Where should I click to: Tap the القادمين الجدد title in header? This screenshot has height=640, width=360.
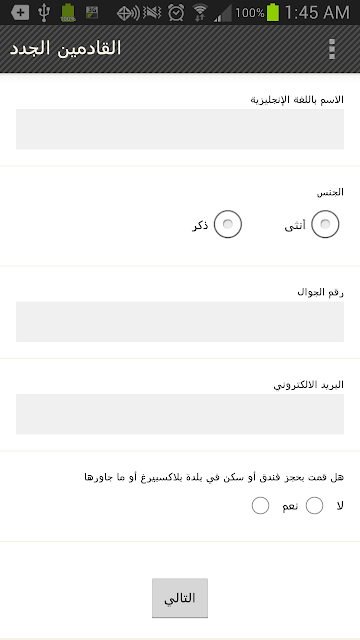click(x=65, y=49)
